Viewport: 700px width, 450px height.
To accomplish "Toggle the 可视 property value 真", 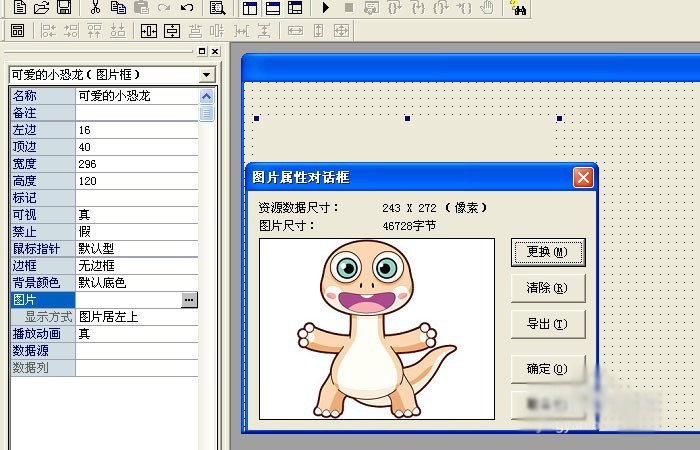I will (137, 215).
